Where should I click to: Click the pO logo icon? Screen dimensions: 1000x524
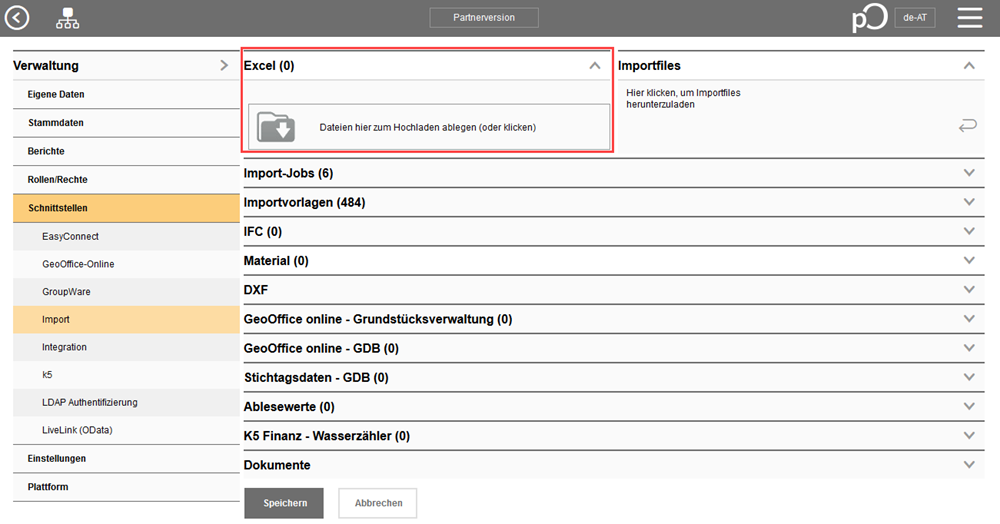[869, 19]
